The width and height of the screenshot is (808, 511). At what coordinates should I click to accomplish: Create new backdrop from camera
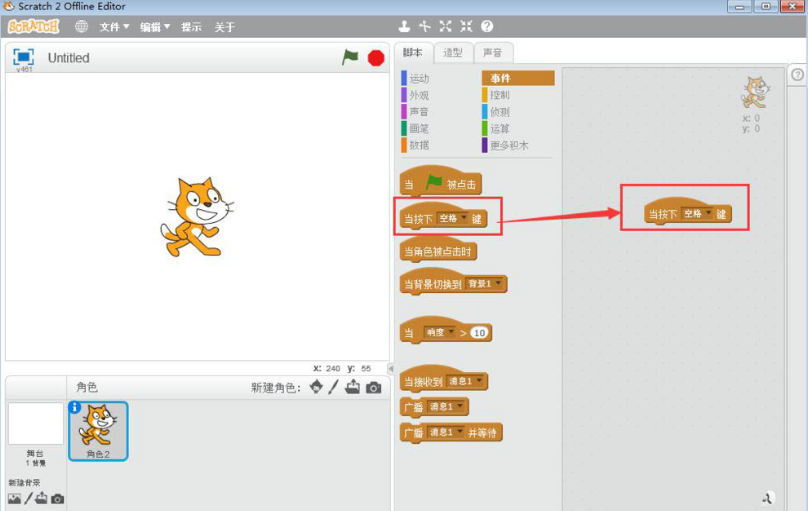(58, 499)
